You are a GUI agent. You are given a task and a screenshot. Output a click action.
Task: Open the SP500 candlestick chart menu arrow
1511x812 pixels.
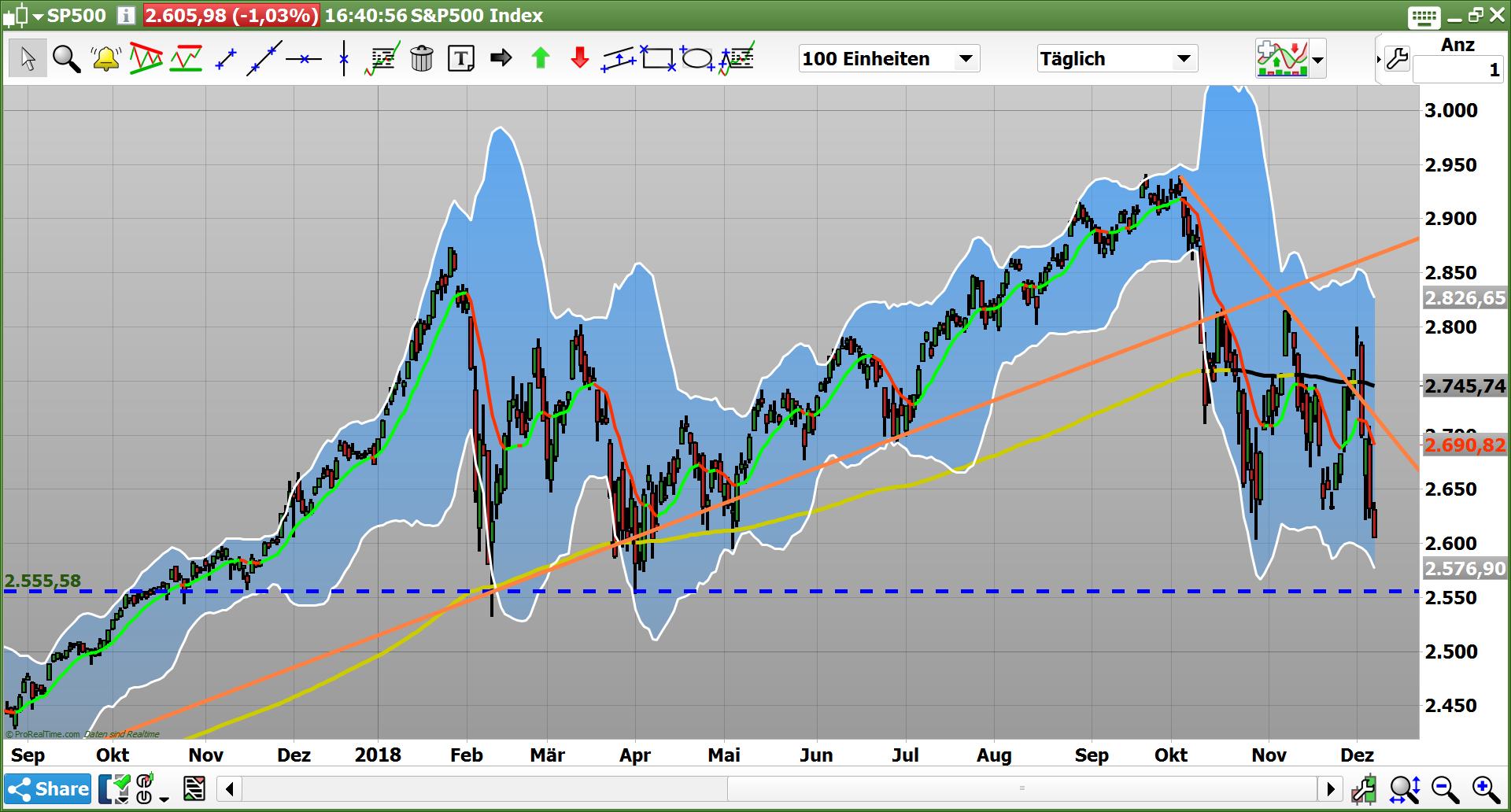click(38, 16)
